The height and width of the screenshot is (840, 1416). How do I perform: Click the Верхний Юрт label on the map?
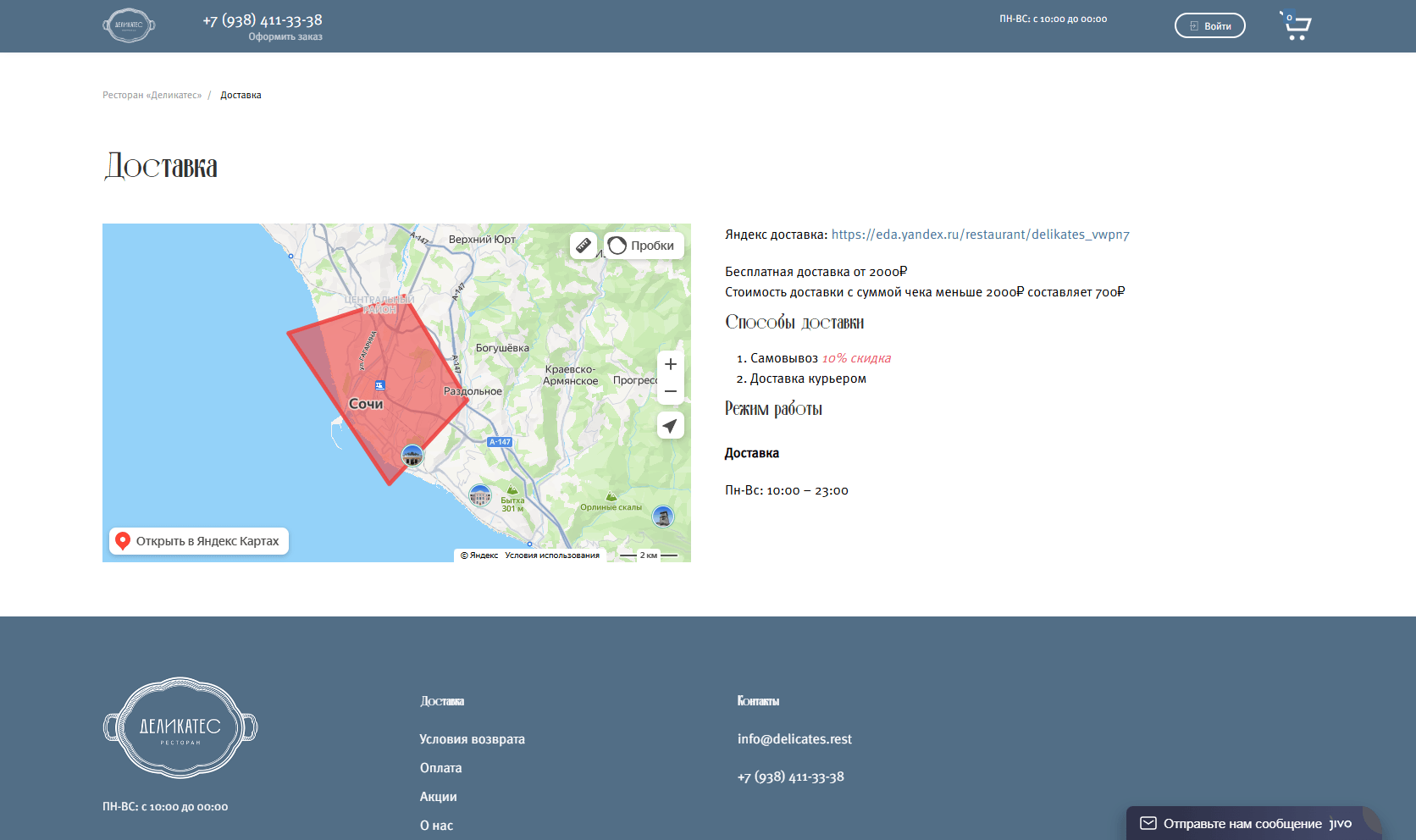pyautogui.click(x=482, y=240)
